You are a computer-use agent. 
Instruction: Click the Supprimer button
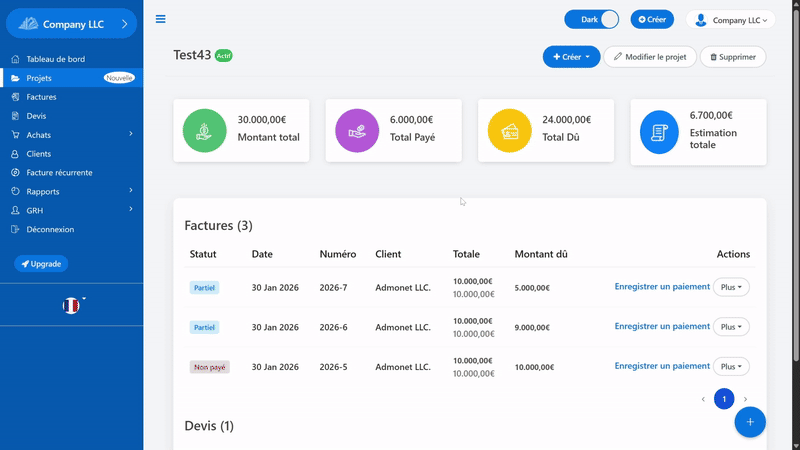[733, 57]
